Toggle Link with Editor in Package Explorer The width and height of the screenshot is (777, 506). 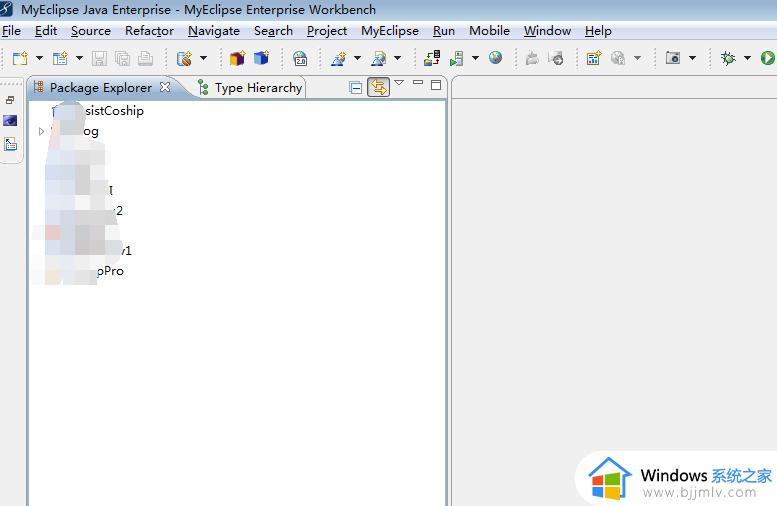click(x=379, y=87)
